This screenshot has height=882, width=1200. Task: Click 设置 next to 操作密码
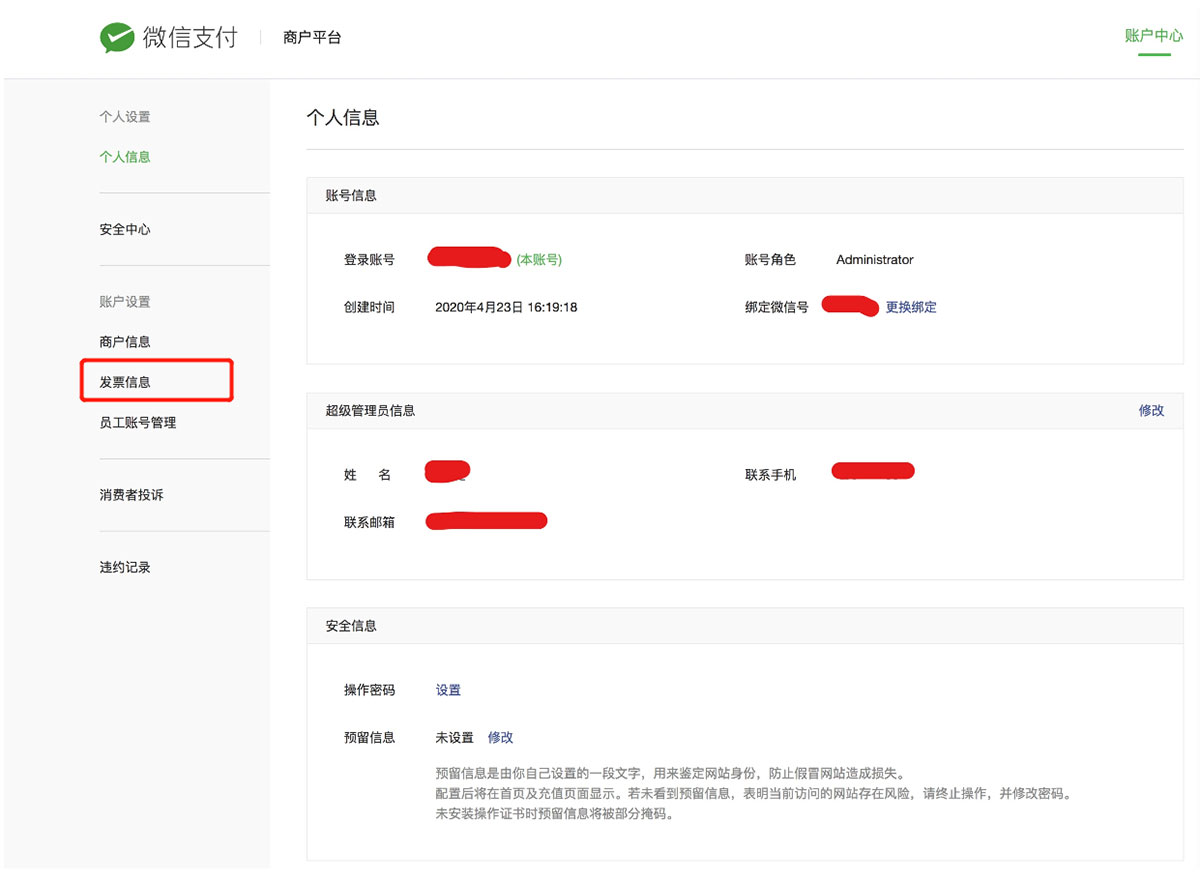coord(448,690)
